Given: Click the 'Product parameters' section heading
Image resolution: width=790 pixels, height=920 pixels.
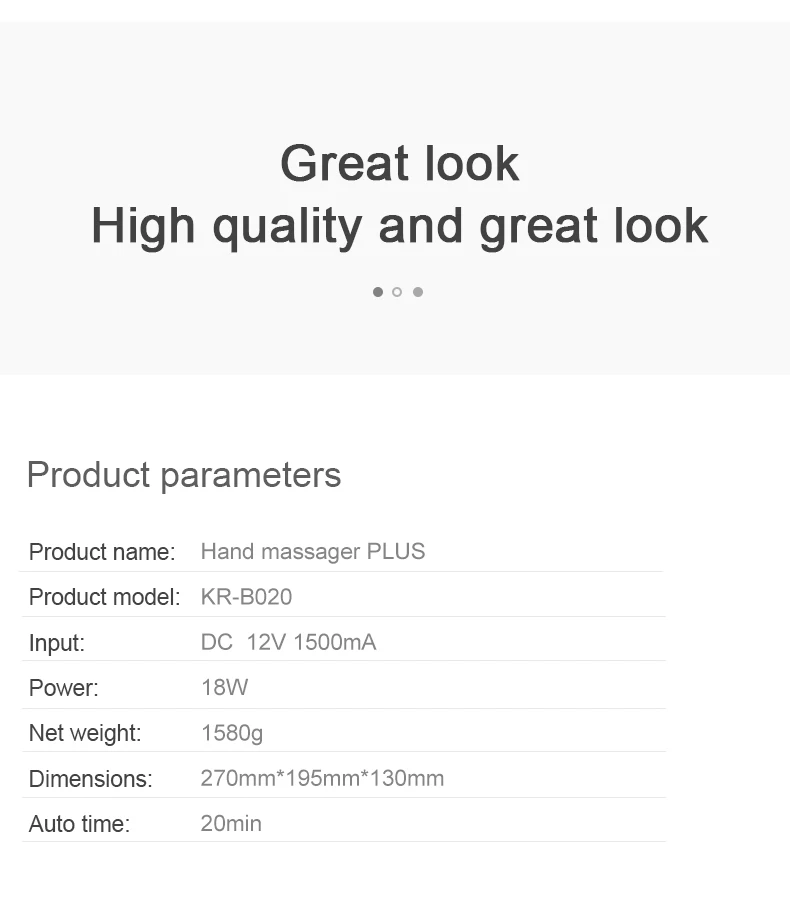Looking at the screenshot, I should [x=184, y=475].
